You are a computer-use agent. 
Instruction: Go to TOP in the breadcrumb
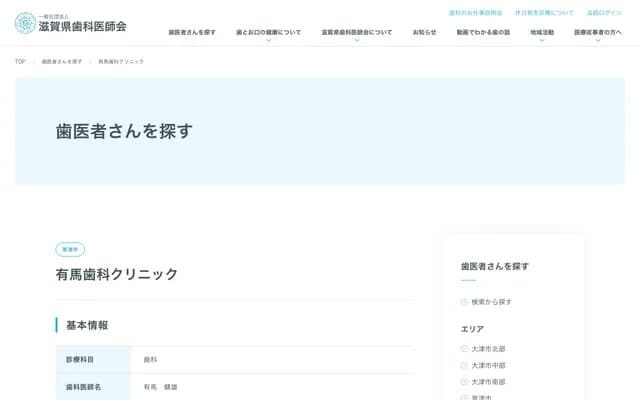(x=20, y=62)
